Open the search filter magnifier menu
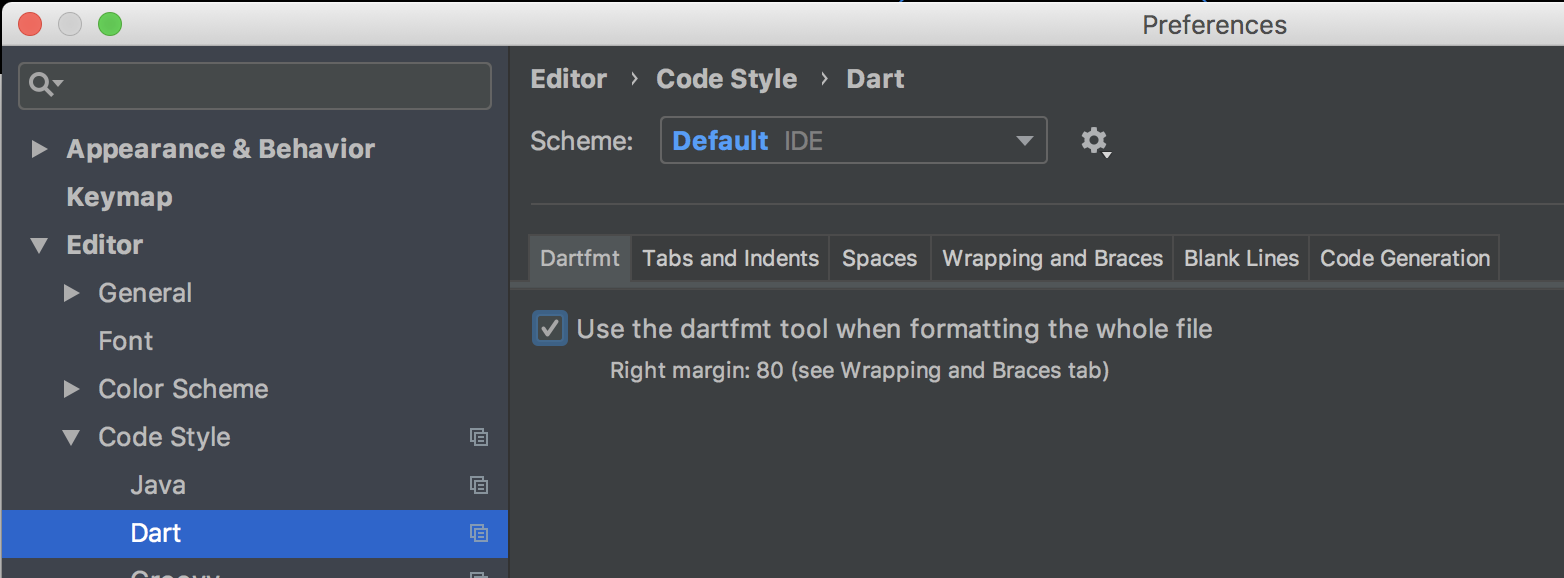This screenshot has height=578, width=1564. click(x=43, y=86)
